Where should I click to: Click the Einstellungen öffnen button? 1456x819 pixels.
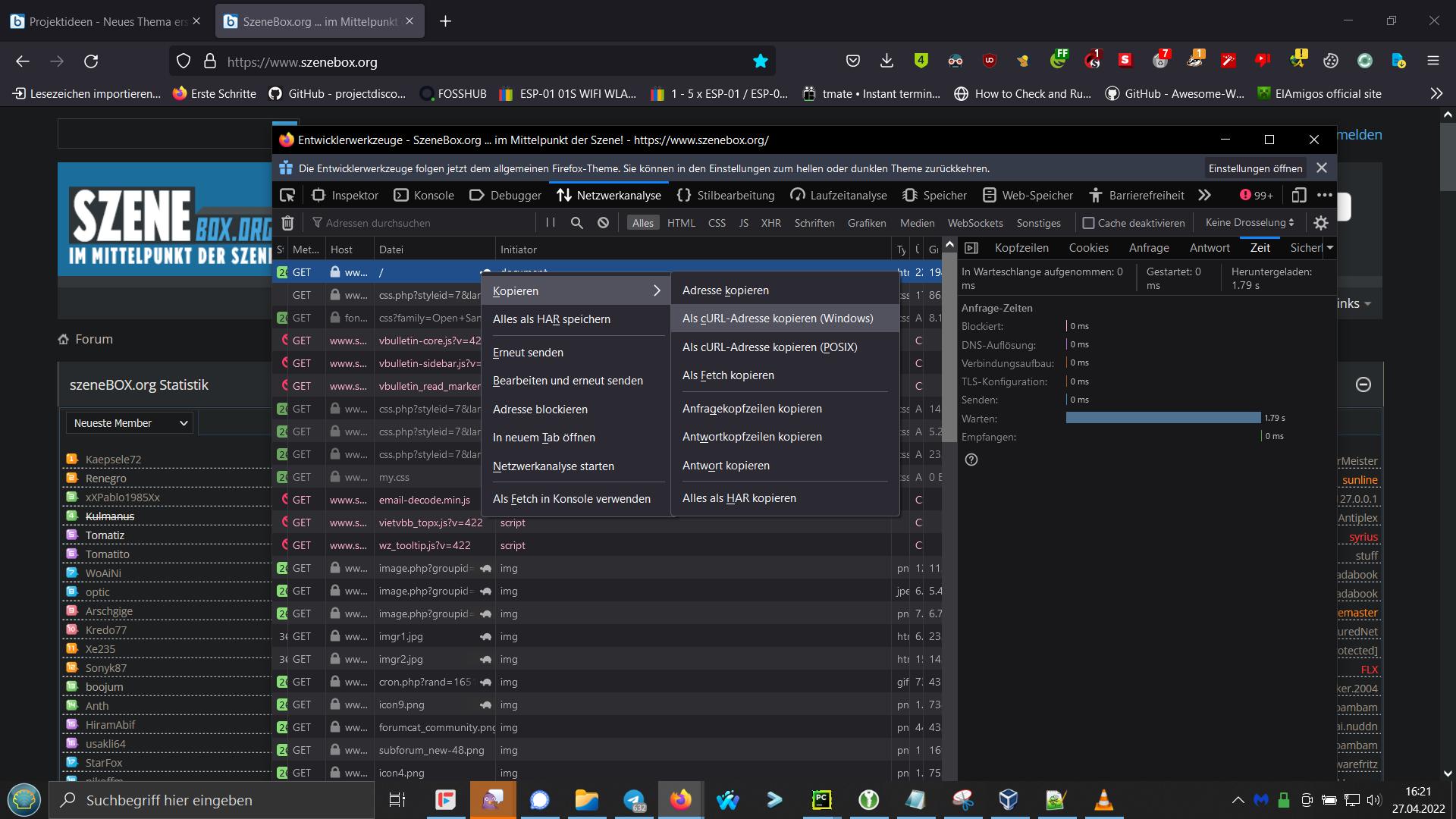1254,168
